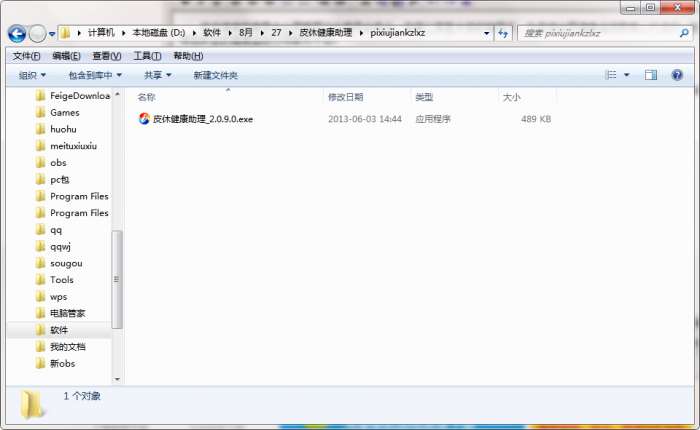Select the Tools folder in the tree
This screenshot has width=700, height=430.
(x=62, y=280)
